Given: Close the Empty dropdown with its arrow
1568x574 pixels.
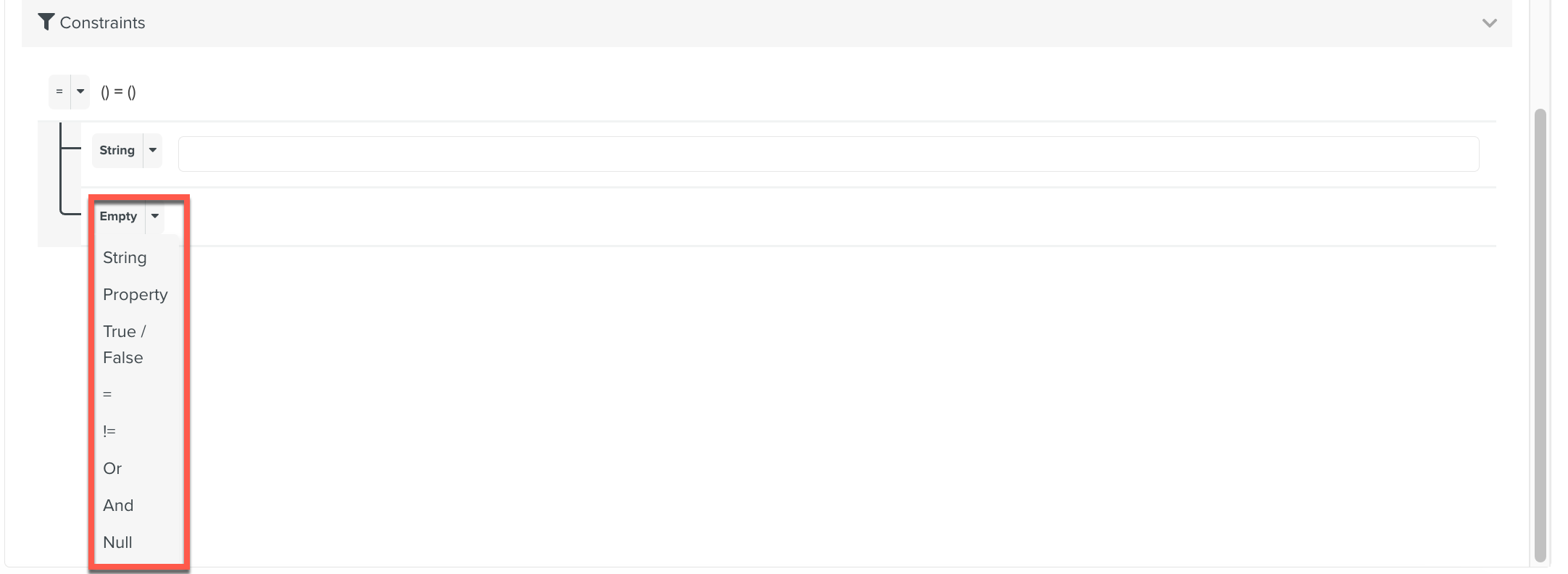Looking at the screenshot, I should tap(155, 216).
